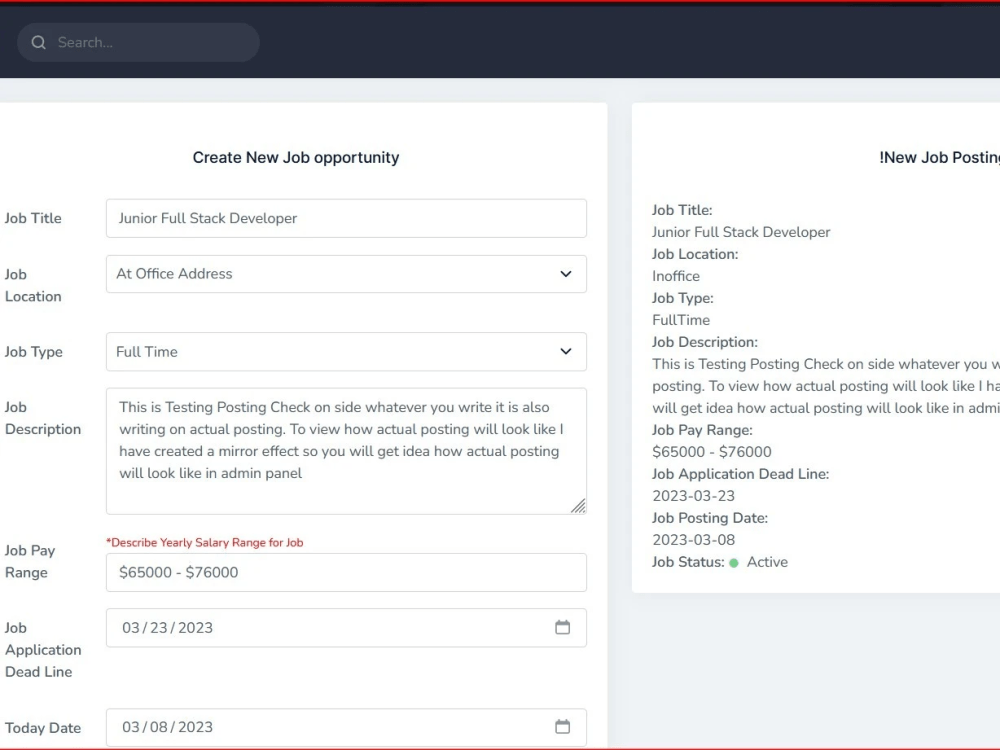Click the red yearly salary range warning text
The height and width of the screenshot is (750, 1000).
(206, 542)
